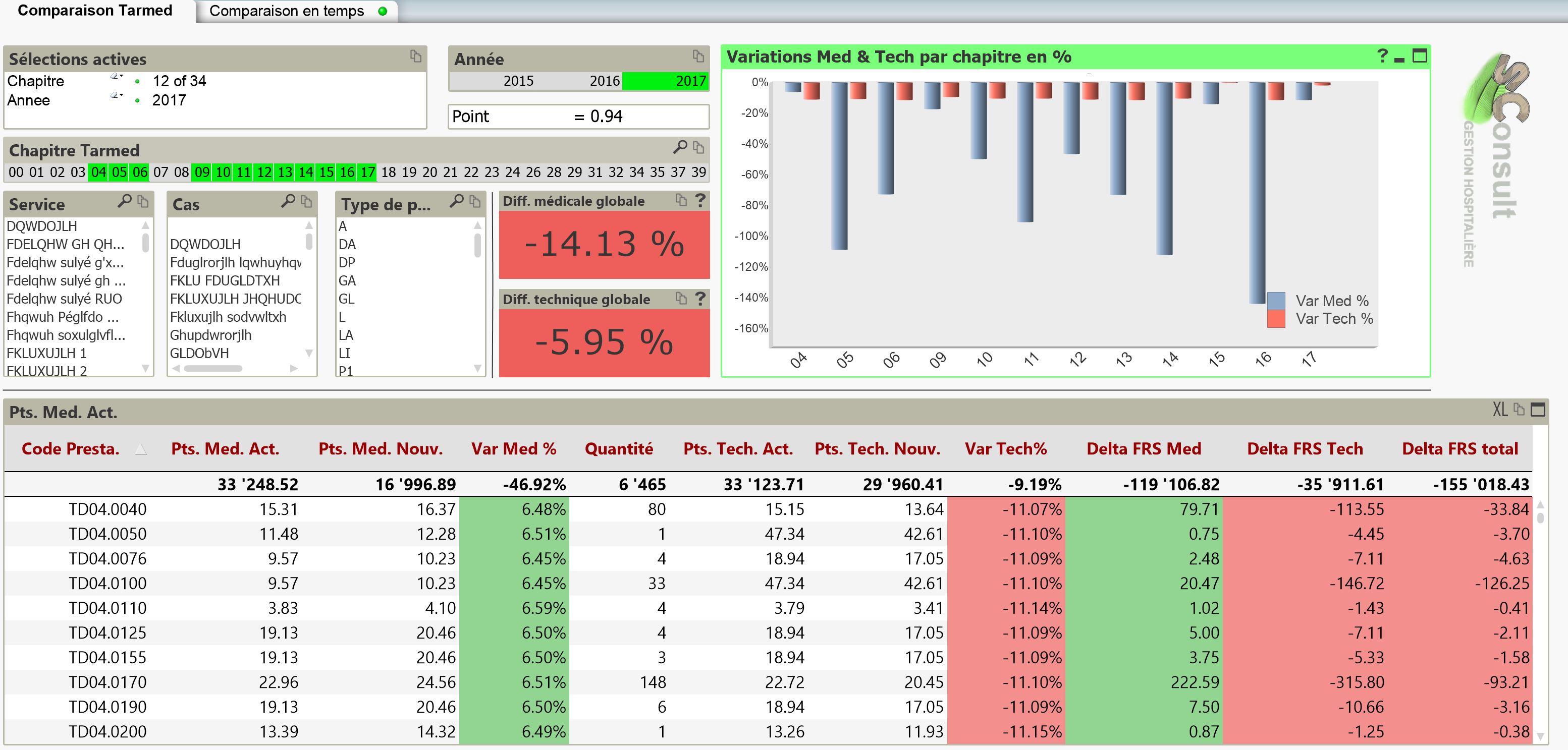Deselect year 2017
Screen dimensions: 1568x750
[x=665, y=81]
